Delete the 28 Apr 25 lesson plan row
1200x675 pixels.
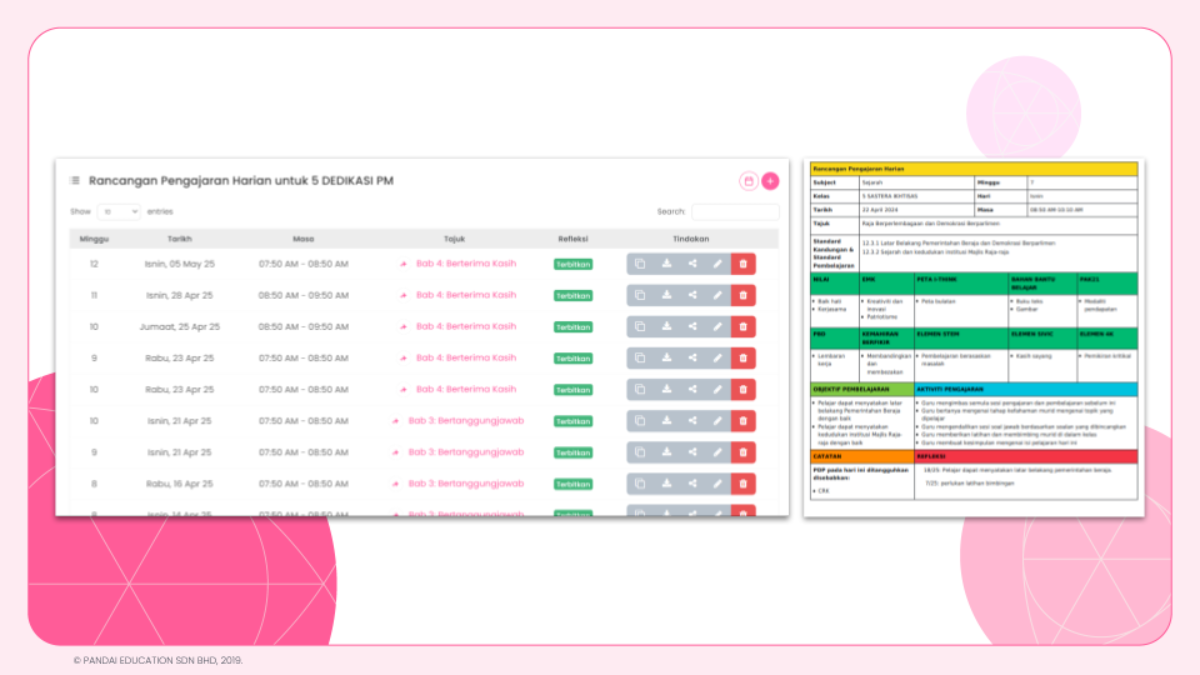click(x=743, y=295)
